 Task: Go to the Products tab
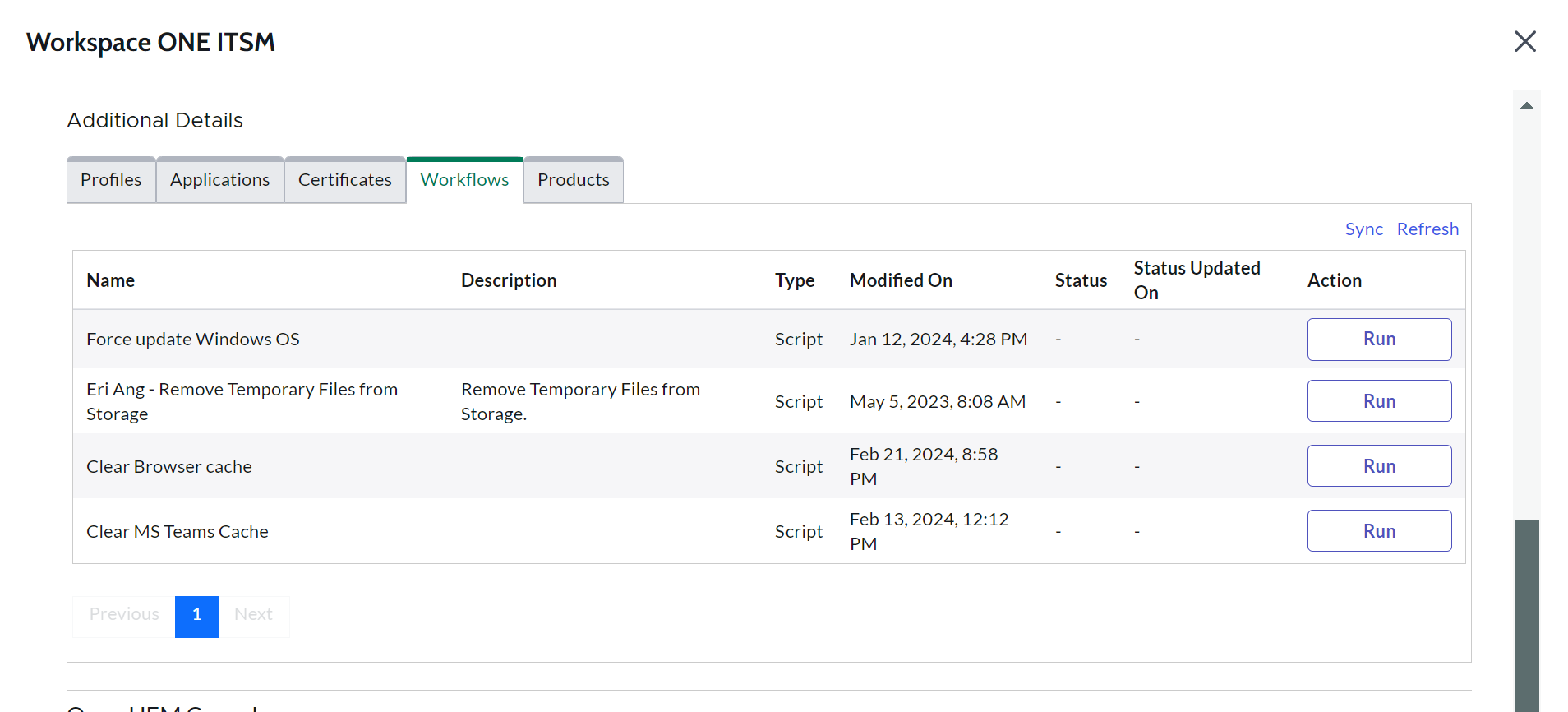coord(573,180)
